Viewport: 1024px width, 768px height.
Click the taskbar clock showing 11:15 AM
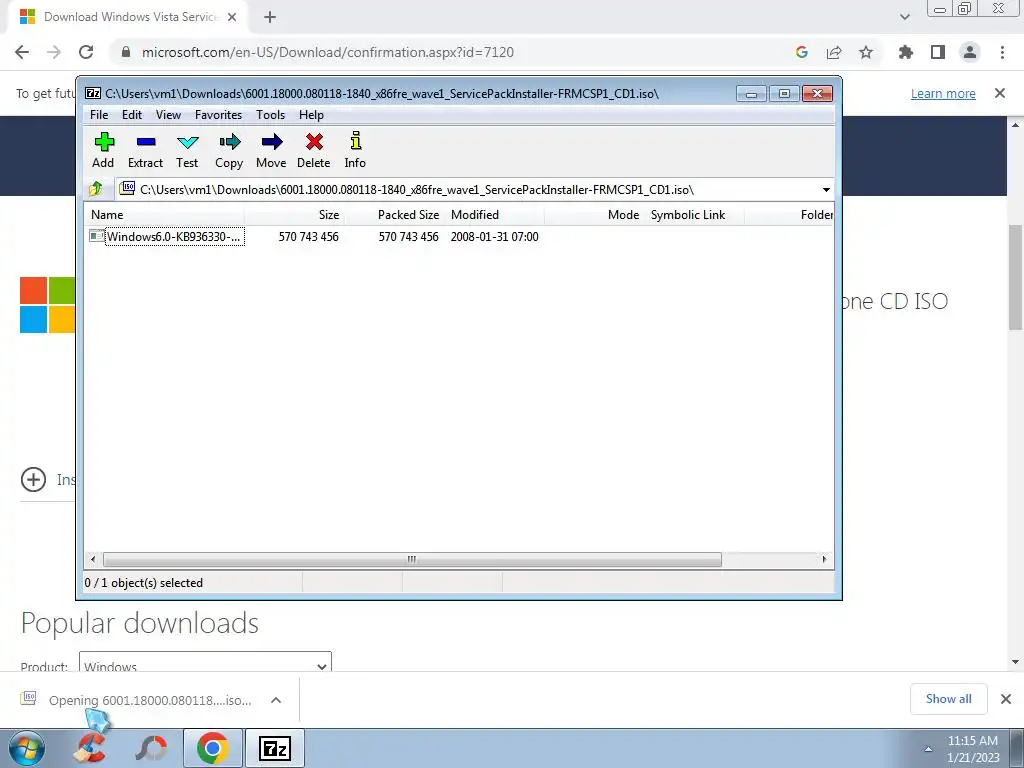click(973, 741)
